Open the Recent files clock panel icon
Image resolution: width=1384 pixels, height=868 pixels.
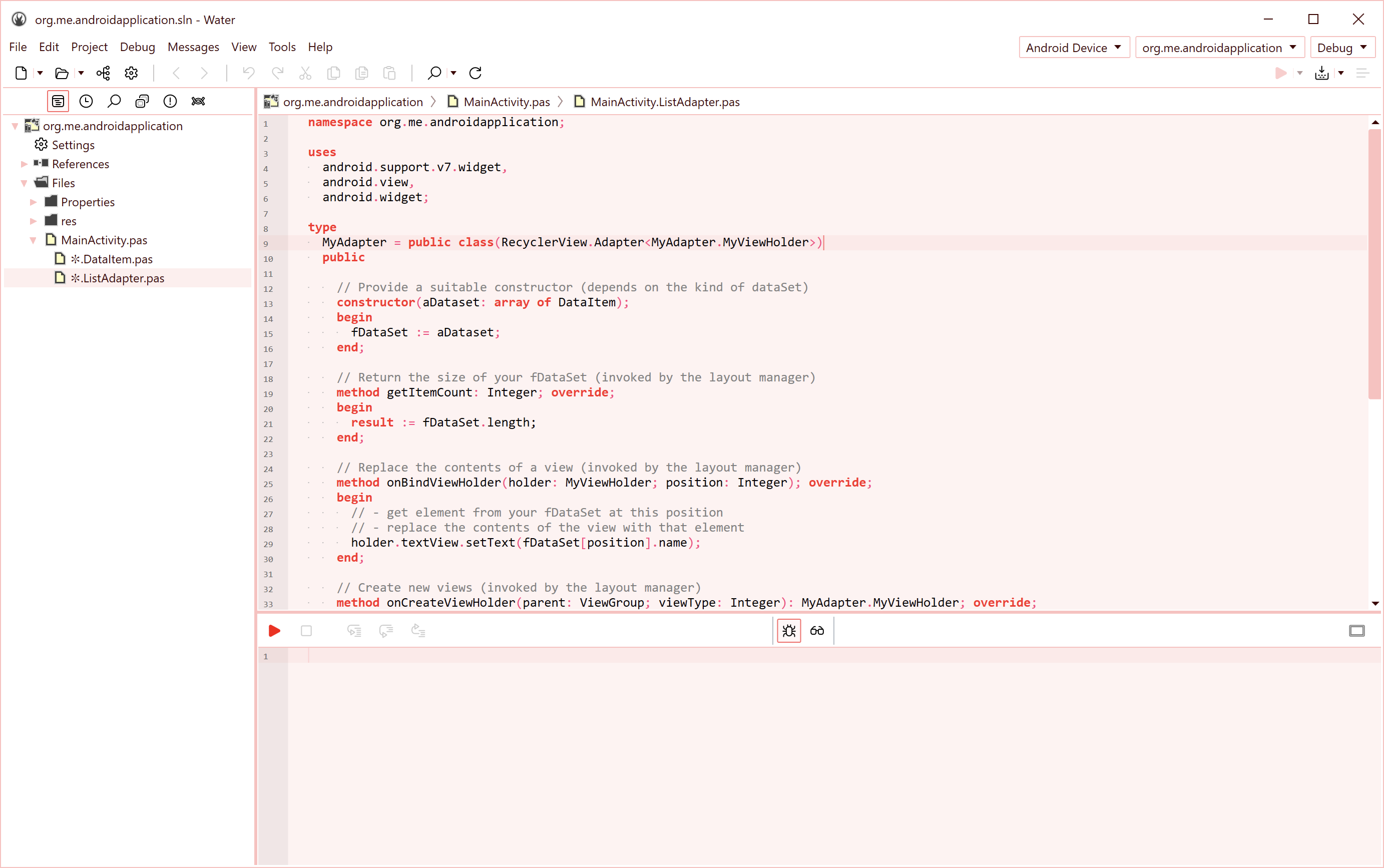point(86,102)
